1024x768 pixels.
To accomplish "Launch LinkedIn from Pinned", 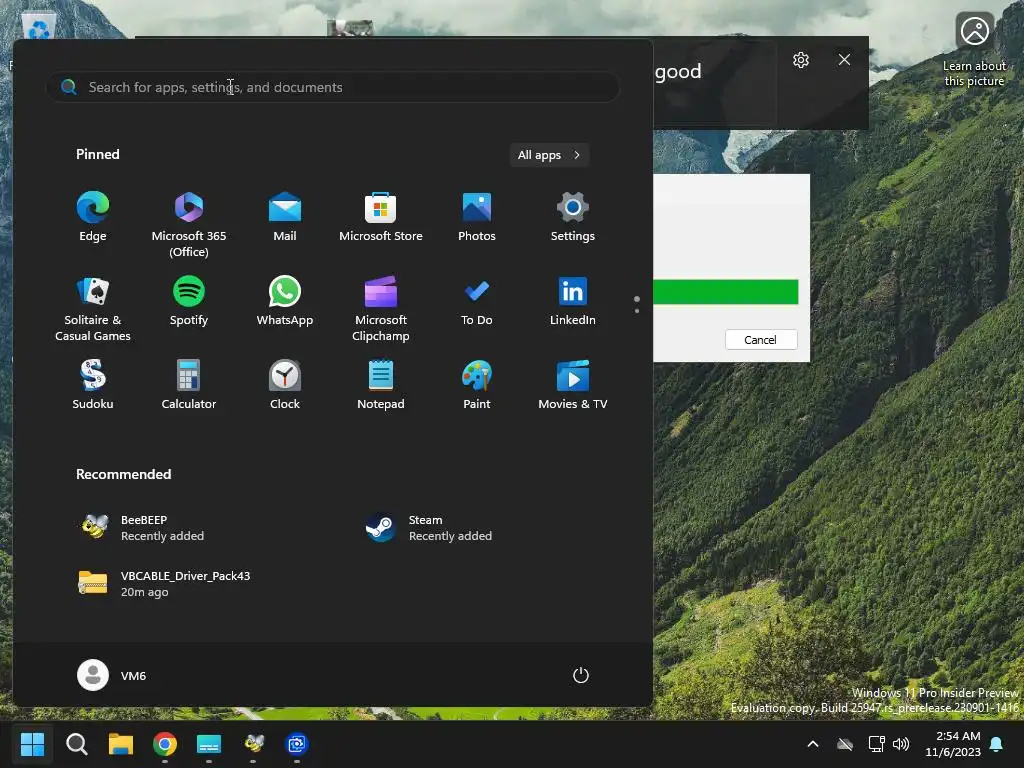I will [573, 302].
